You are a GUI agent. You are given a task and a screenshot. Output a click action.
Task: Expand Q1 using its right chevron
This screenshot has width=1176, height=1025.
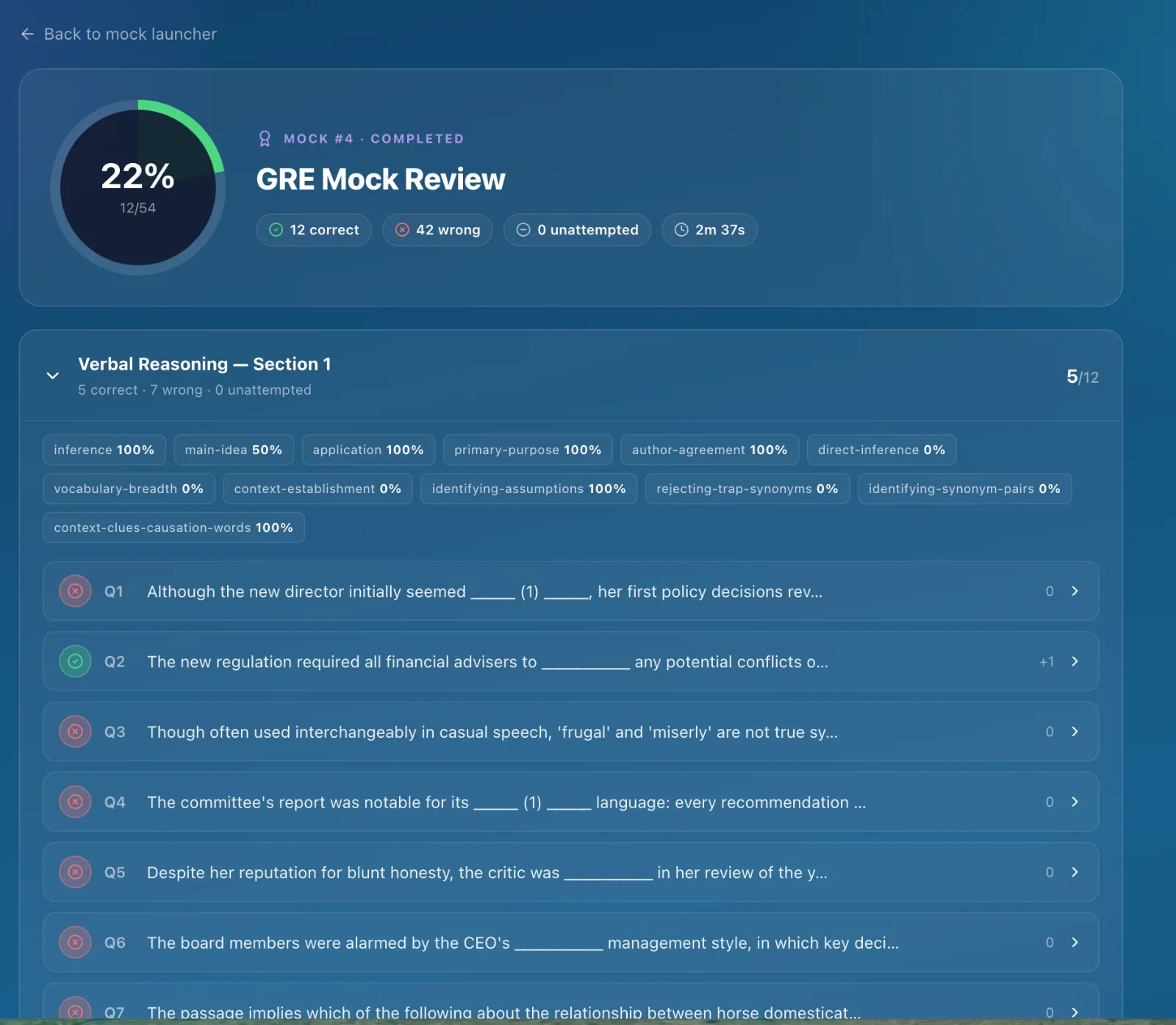1075,591
